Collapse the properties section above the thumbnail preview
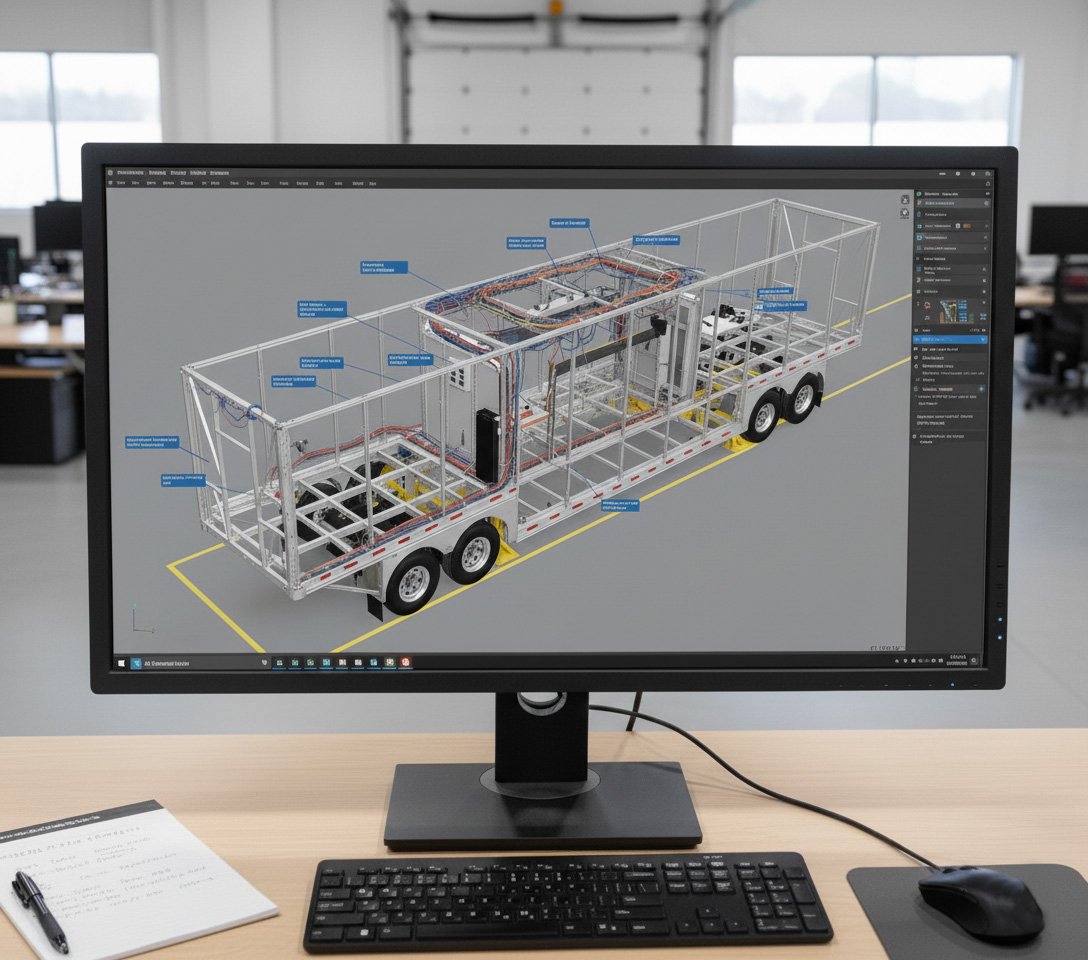1088x960 pixels. coord(920,292)
